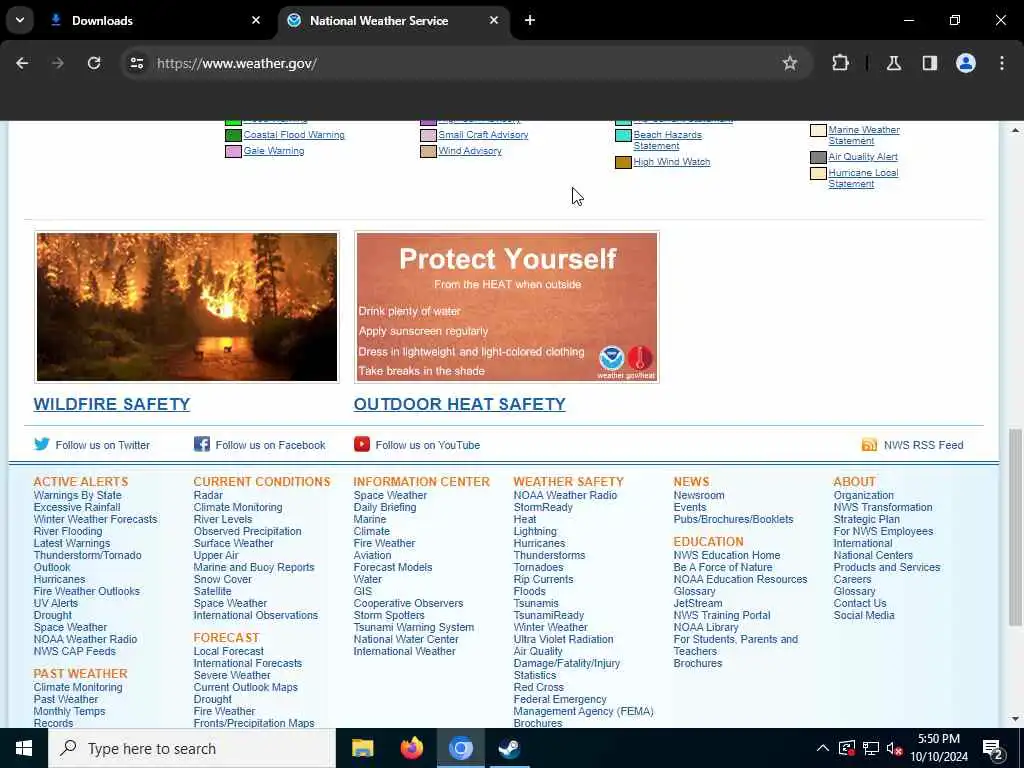Close the Downloads tab
The height and width of the screenshot is (768, 1024).
[256, 20]
